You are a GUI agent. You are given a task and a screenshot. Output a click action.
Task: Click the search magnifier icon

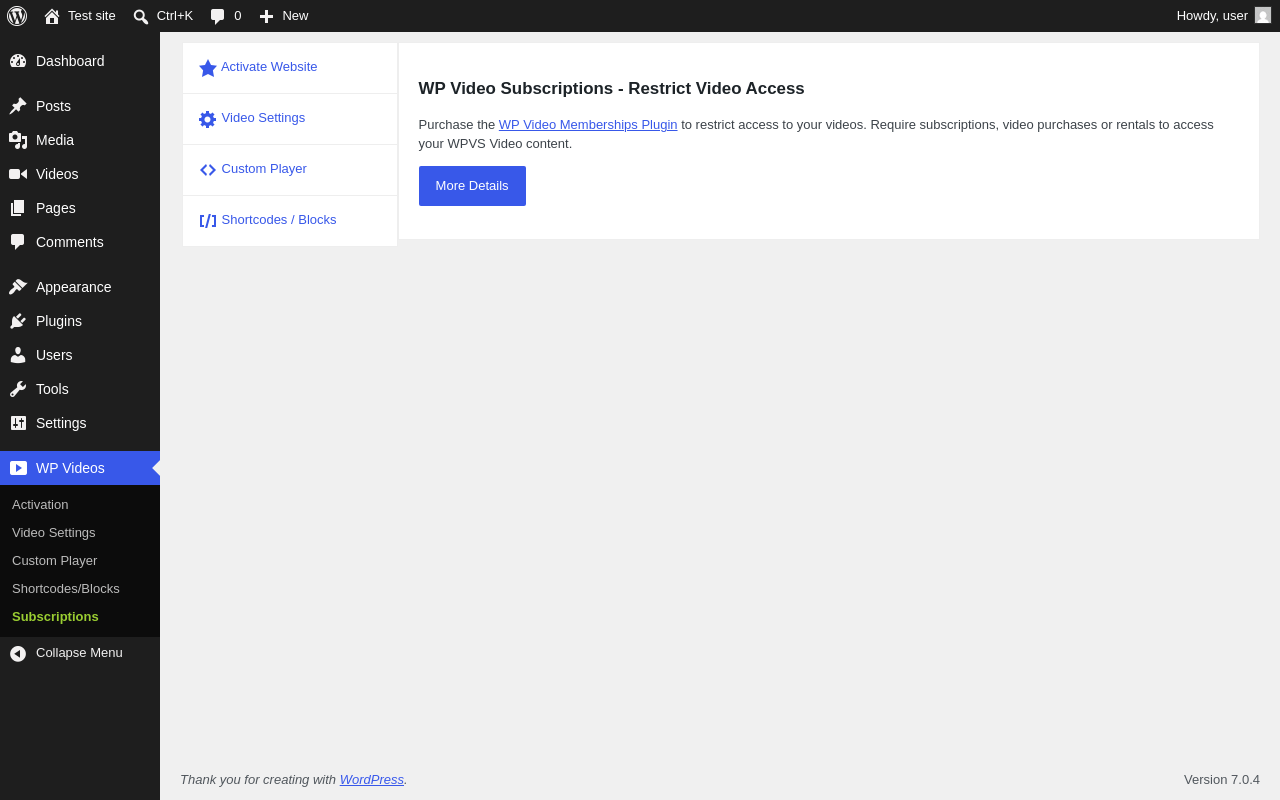[141, 16]
